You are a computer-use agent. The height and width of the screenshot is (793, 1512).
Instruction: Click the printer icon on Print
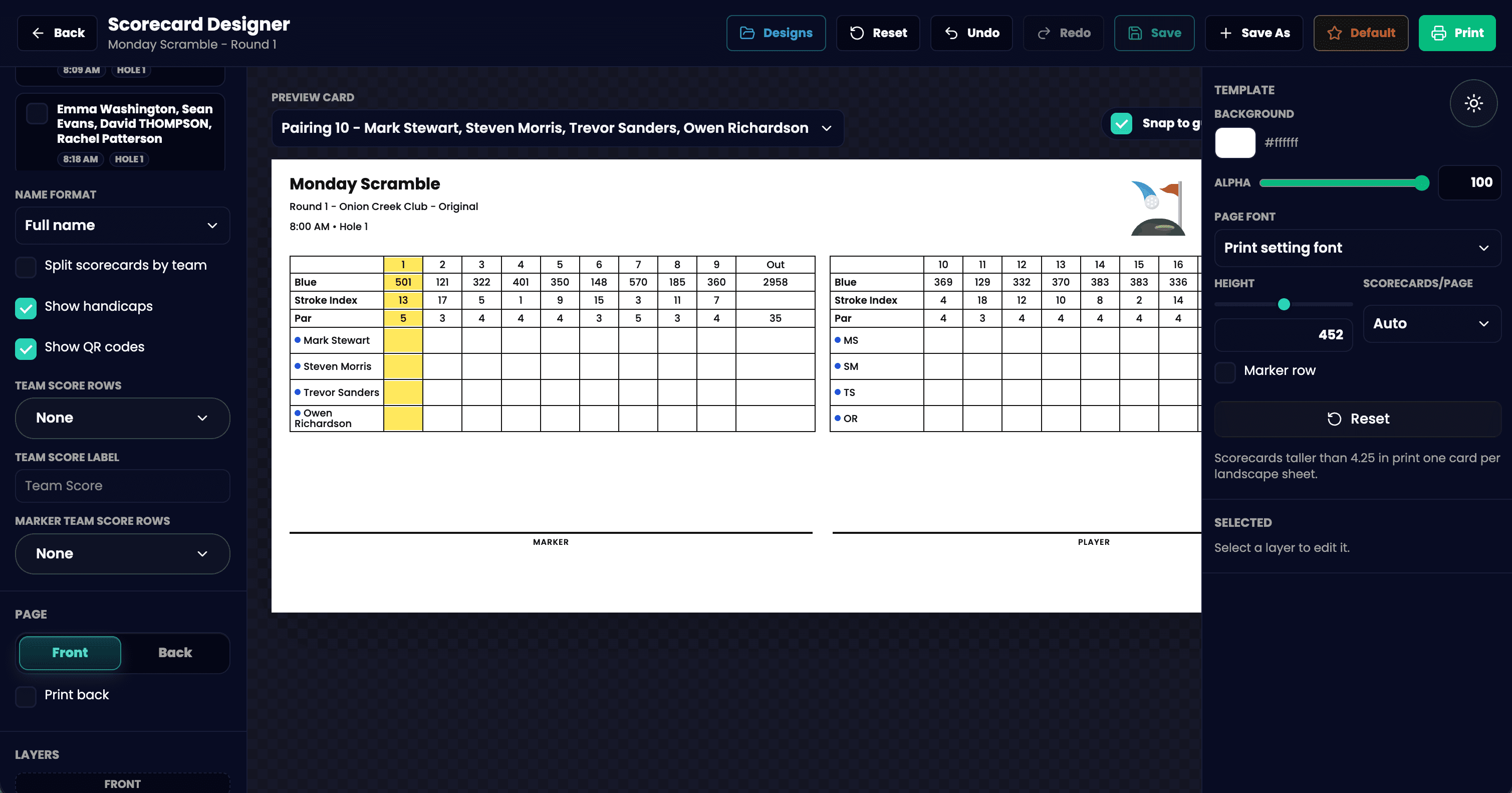click(x=1439, y=33)
